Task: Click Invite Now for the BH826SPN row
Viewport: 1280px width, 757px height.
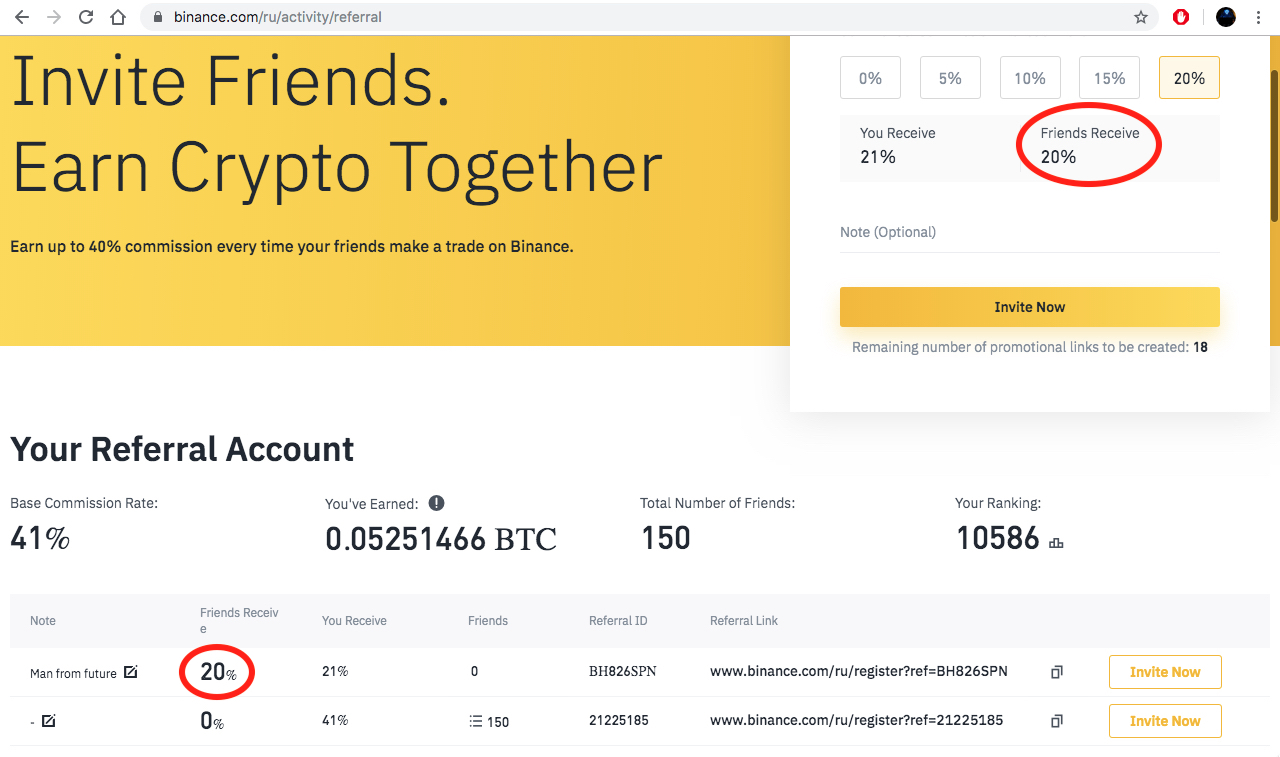Action: pyautogui.click(x=1165, y=672)
